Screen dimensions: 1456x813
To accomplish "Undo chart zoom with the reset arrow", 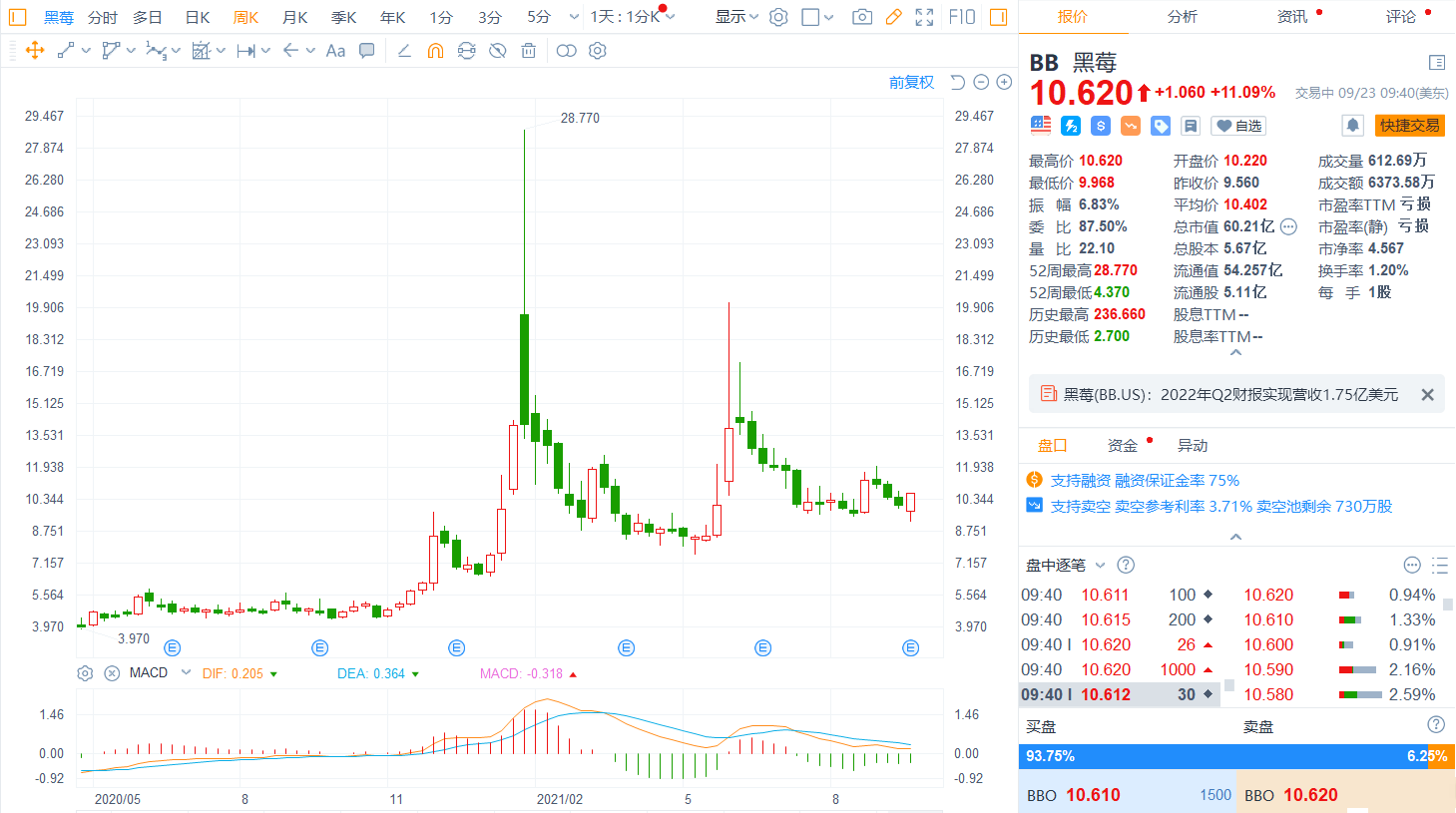I will coord(958,82).
